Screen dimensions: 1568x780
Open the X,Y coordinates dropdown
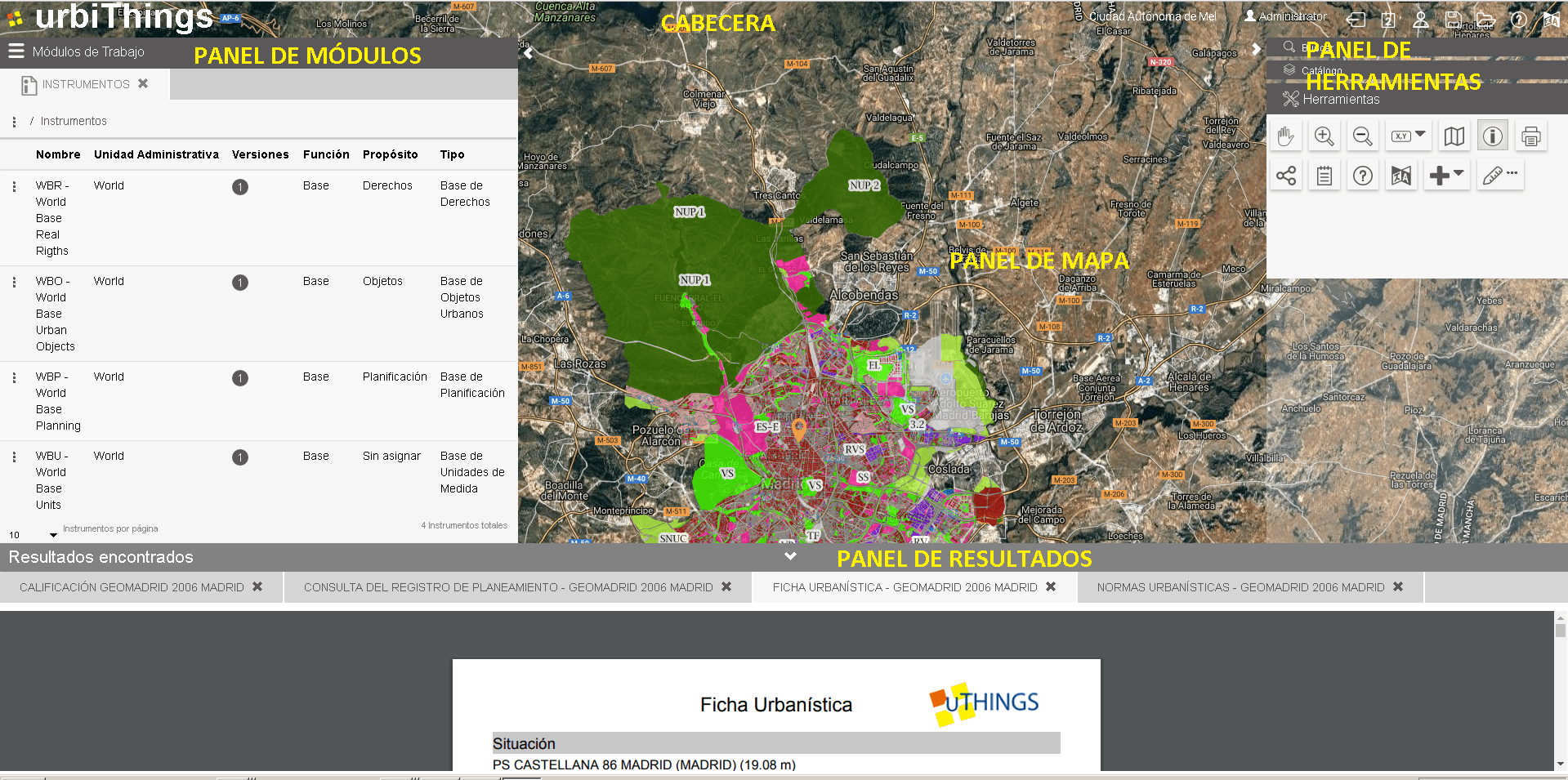pos(1409,136)
